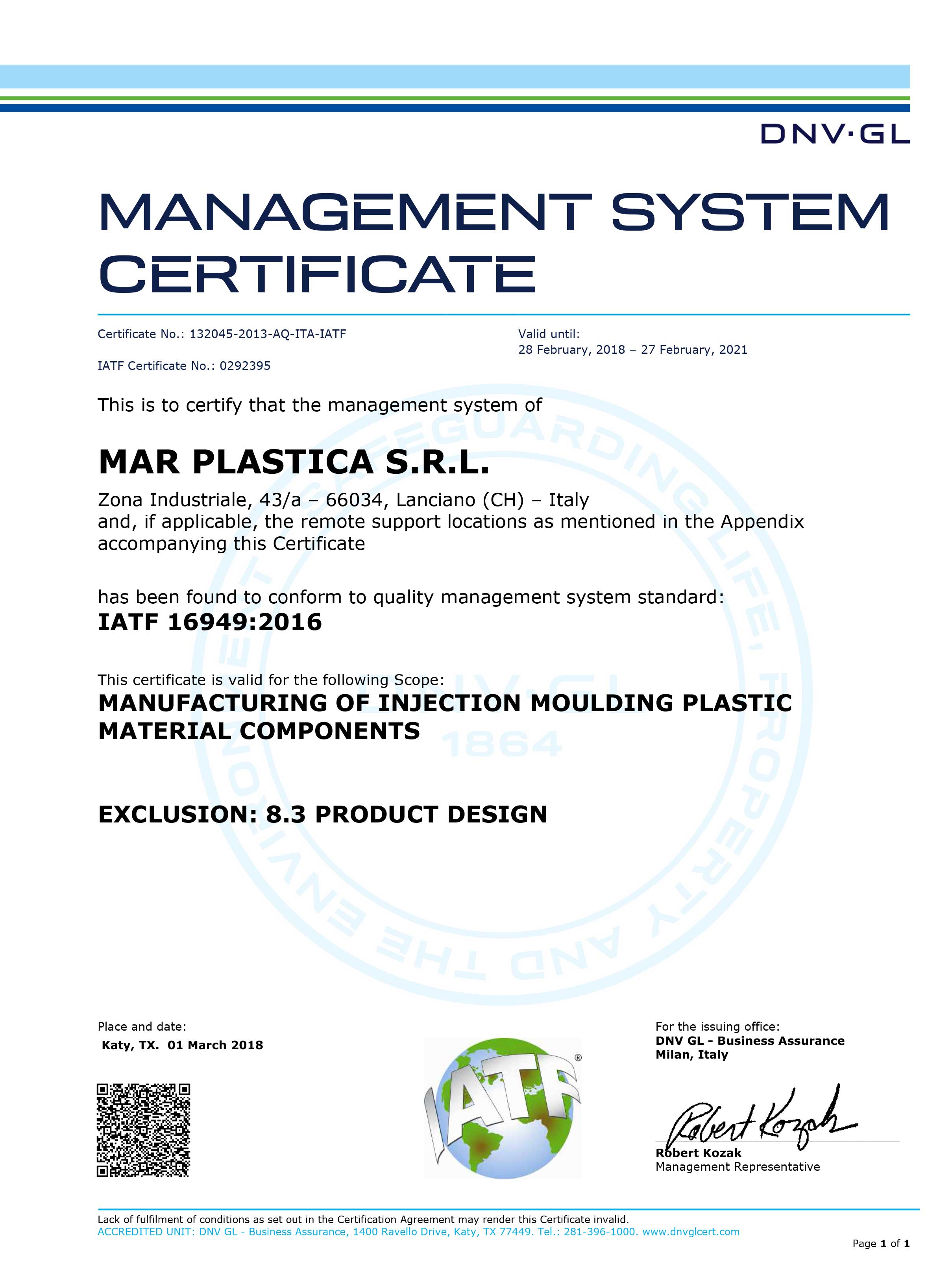Select EXCLUSION: 8.3 PRODUCT DESIGN

tap(323, 815)
